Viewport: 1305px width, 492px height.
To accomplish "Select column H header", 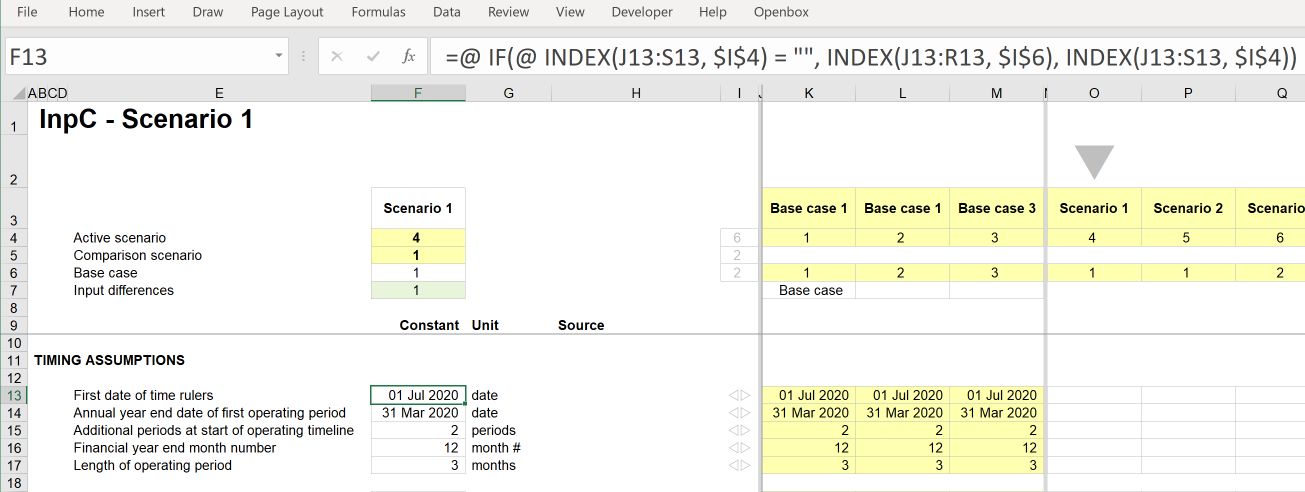I will tap(635, 93).
